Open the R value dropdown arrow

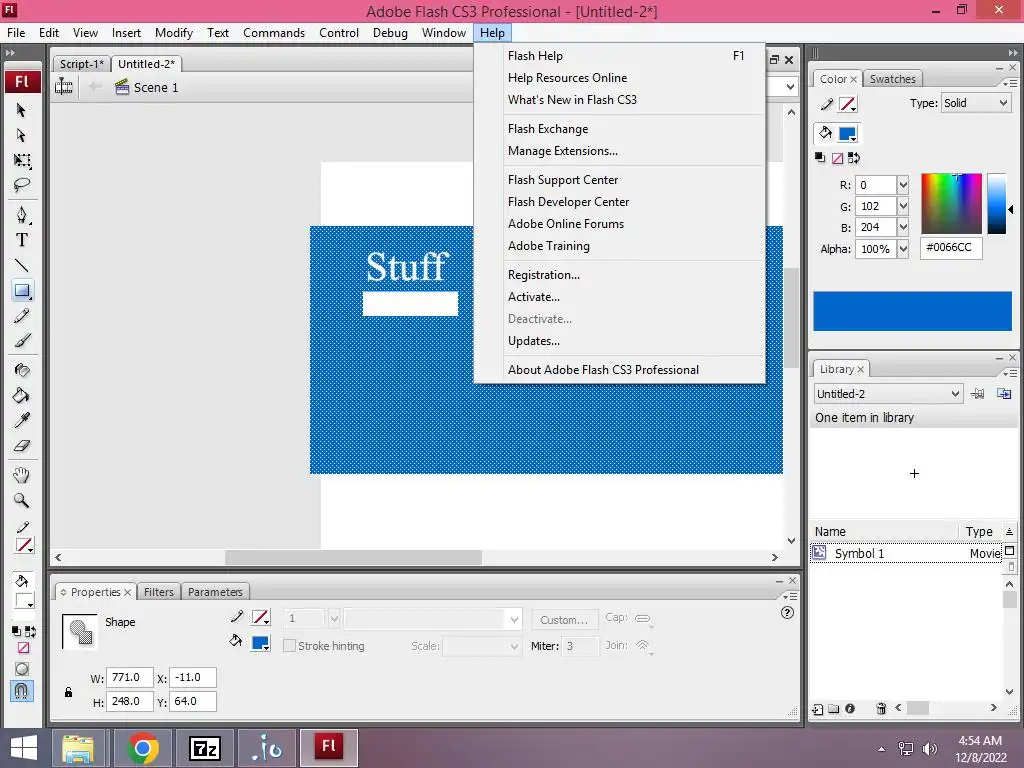[903, 185]
